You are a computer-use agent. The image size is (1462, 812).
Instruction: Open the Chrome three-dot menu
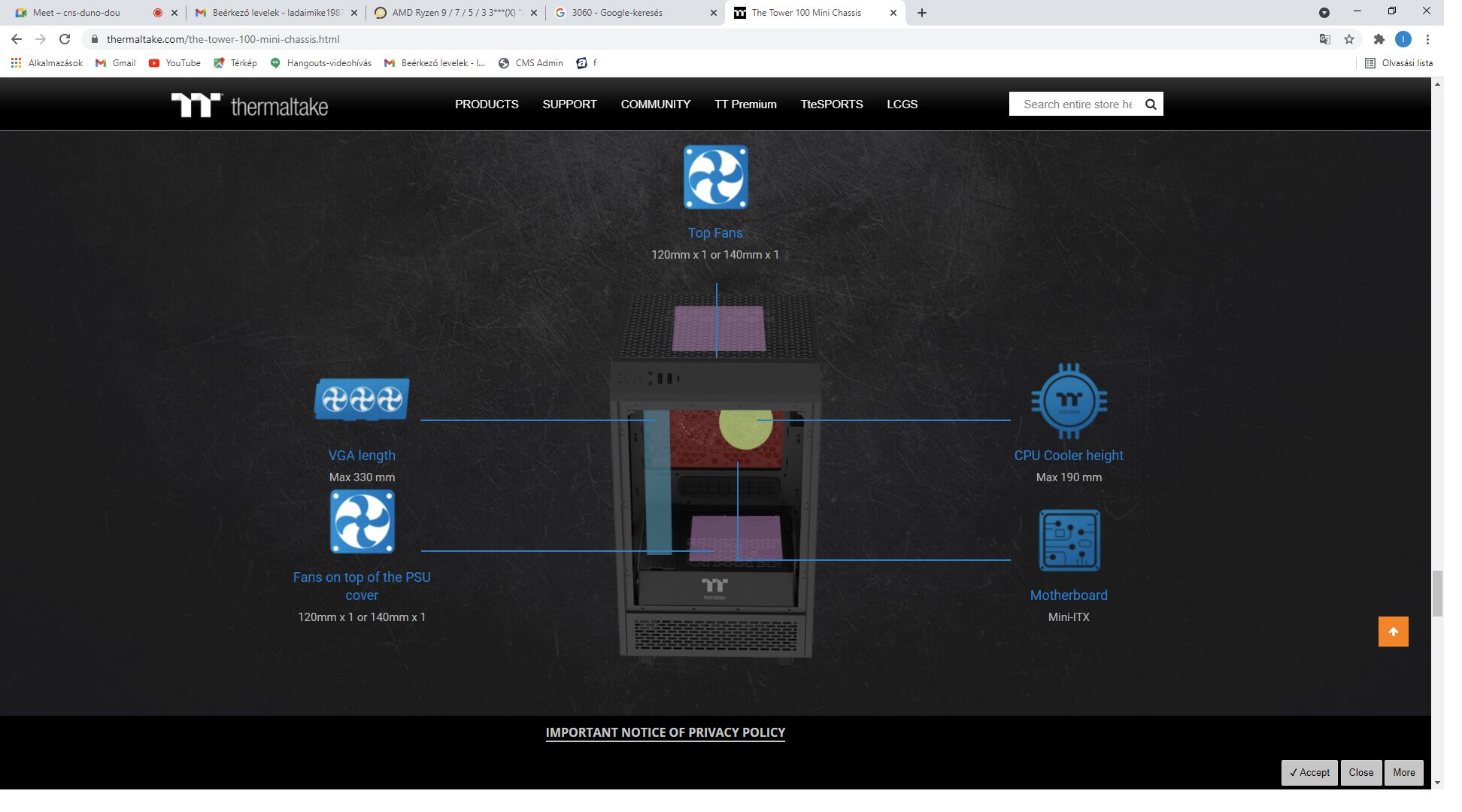1427,39
